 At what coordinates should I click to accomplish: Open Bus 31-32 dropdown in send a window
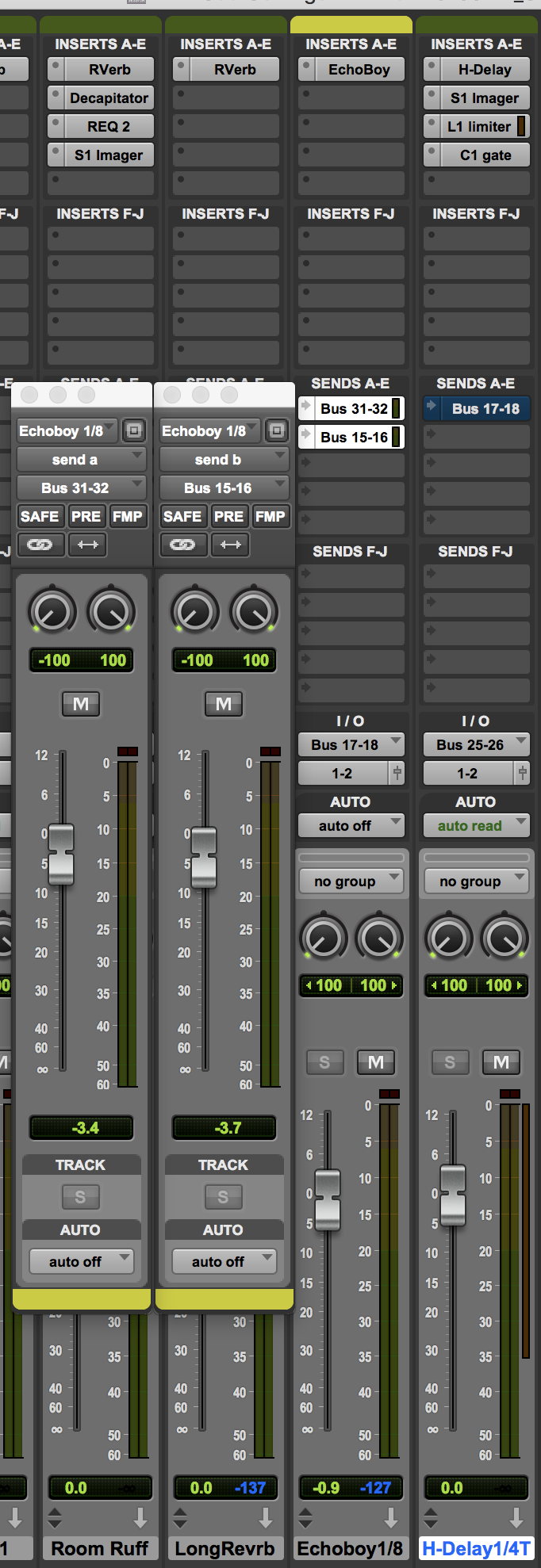click(x=81, y=488)
